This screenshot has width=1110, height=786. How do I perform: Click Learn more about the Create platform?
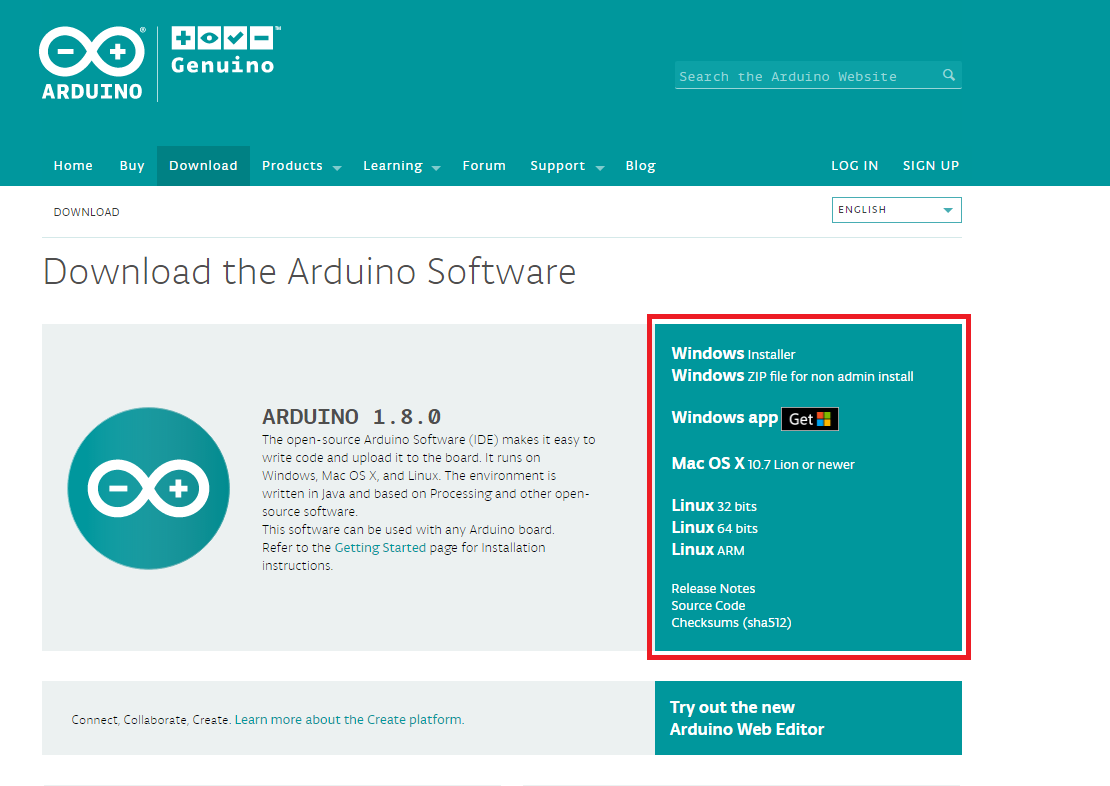349,719
